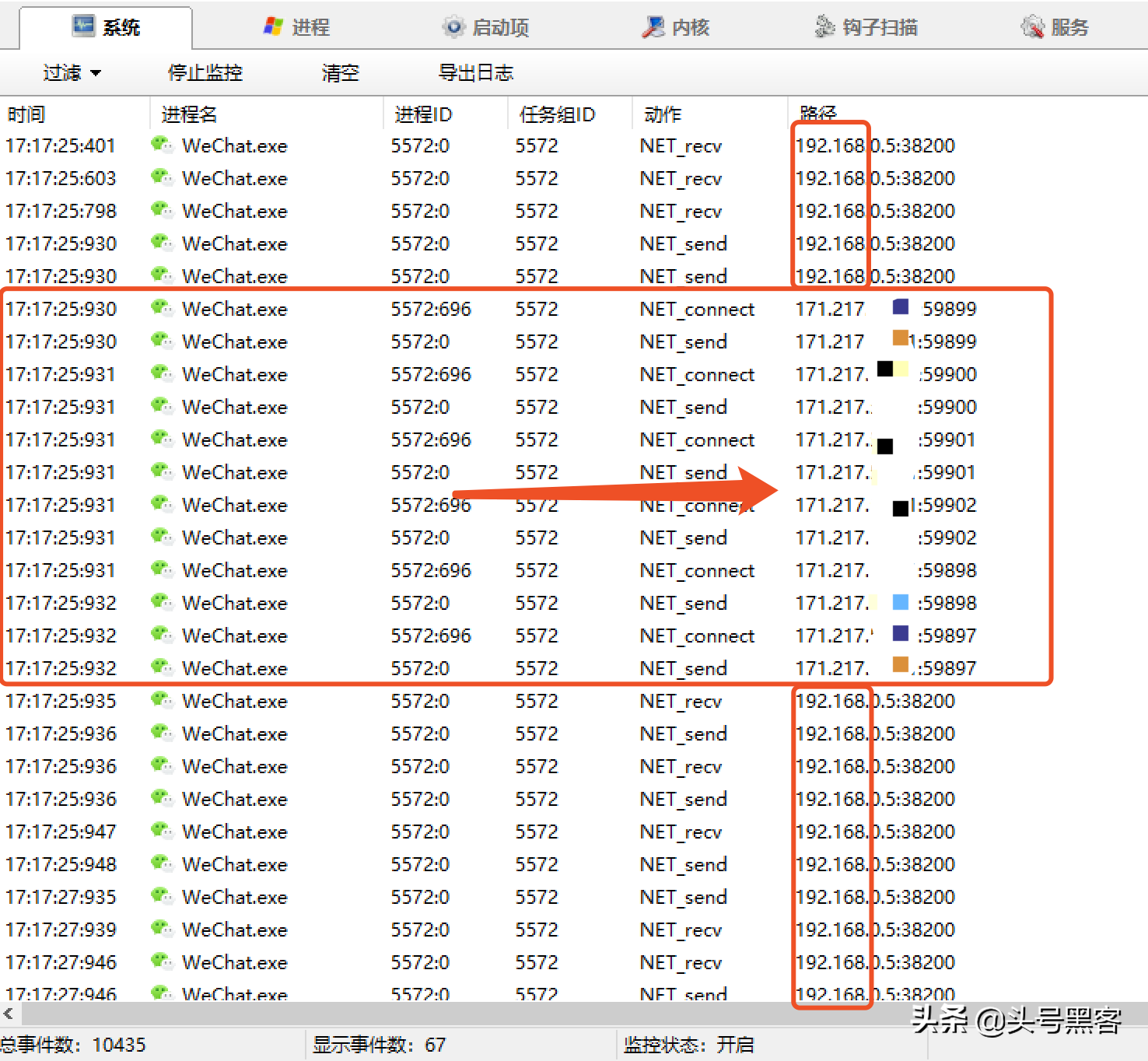This screenshot has width=1148, height=1061.
Task: Select path cell ending :59898 NET_connect
Action: click(x=886, y=571)
